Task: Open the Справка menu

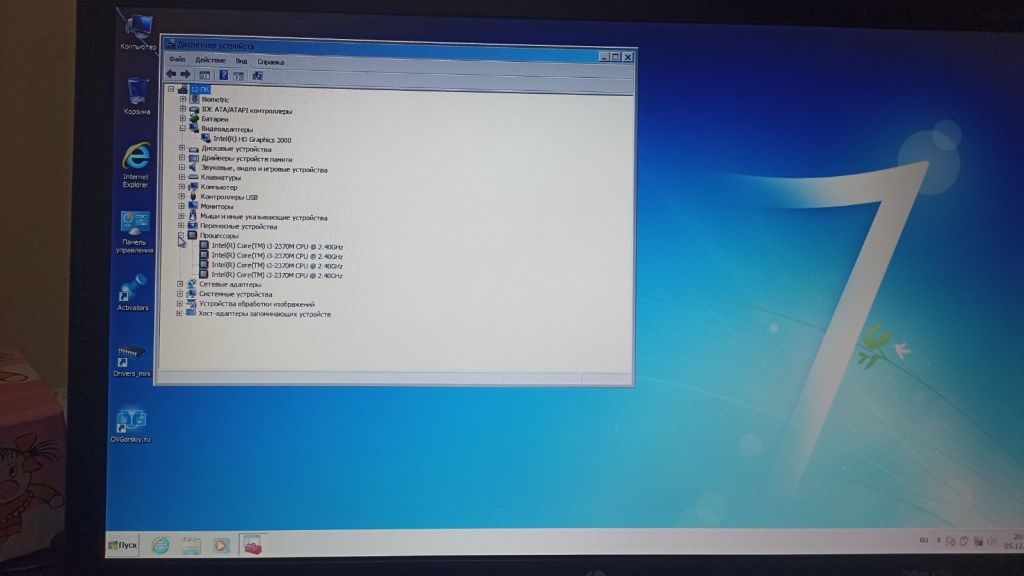Action: (270, 61)
